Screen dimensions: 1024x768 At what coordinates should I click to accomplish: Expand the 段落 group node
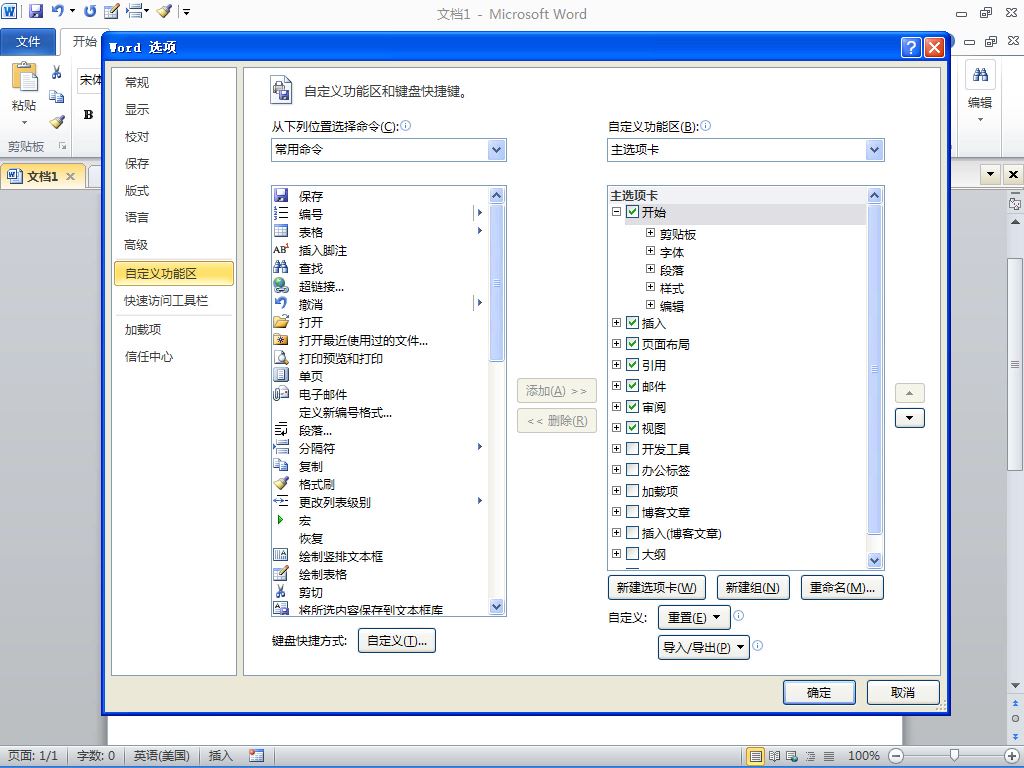(x=650, y=268)
